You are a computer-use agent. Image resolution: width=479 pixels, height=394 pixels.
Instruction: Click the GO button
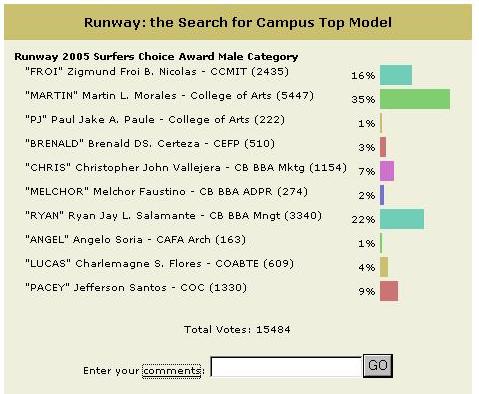pyautogui.click(x=378, y=366)
